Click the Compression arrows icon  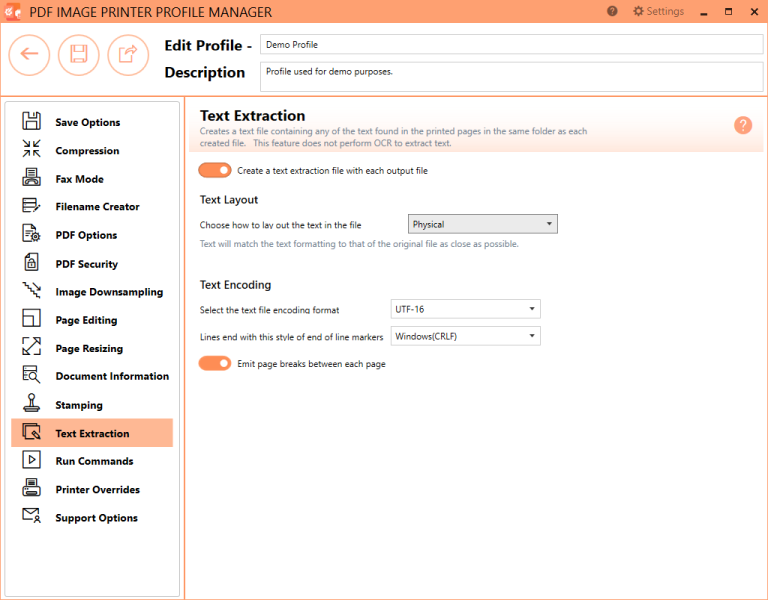tap(31, 149)
